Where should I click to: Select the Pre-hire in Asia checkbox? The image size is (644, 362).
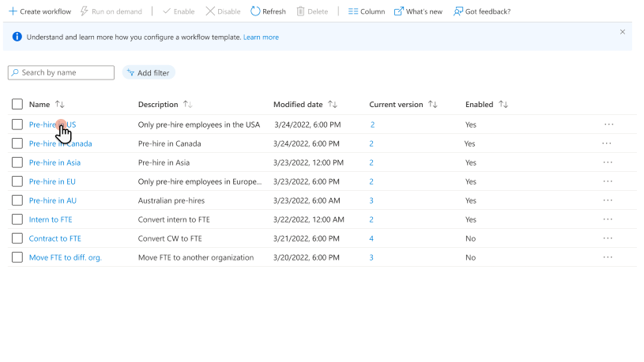[x=17, y=162]
